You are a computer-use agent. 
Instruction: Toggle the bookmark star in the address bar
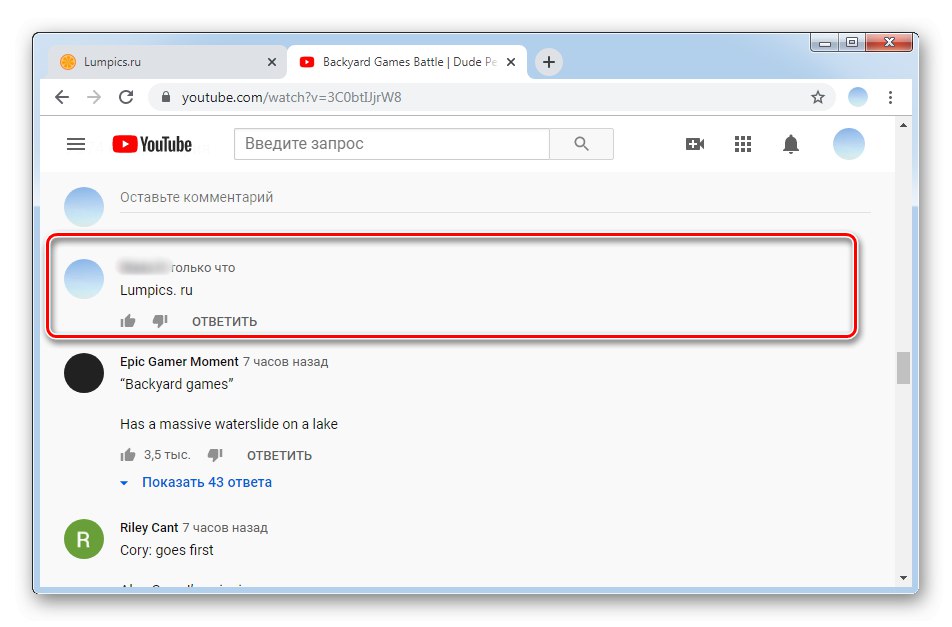(819, 97)
